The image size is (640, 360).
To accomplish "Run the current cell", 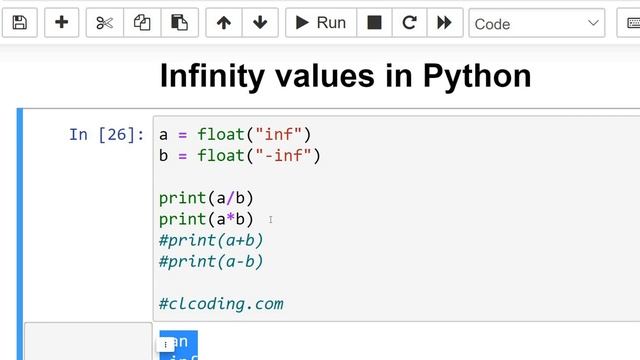I will (x=321, y=22).
